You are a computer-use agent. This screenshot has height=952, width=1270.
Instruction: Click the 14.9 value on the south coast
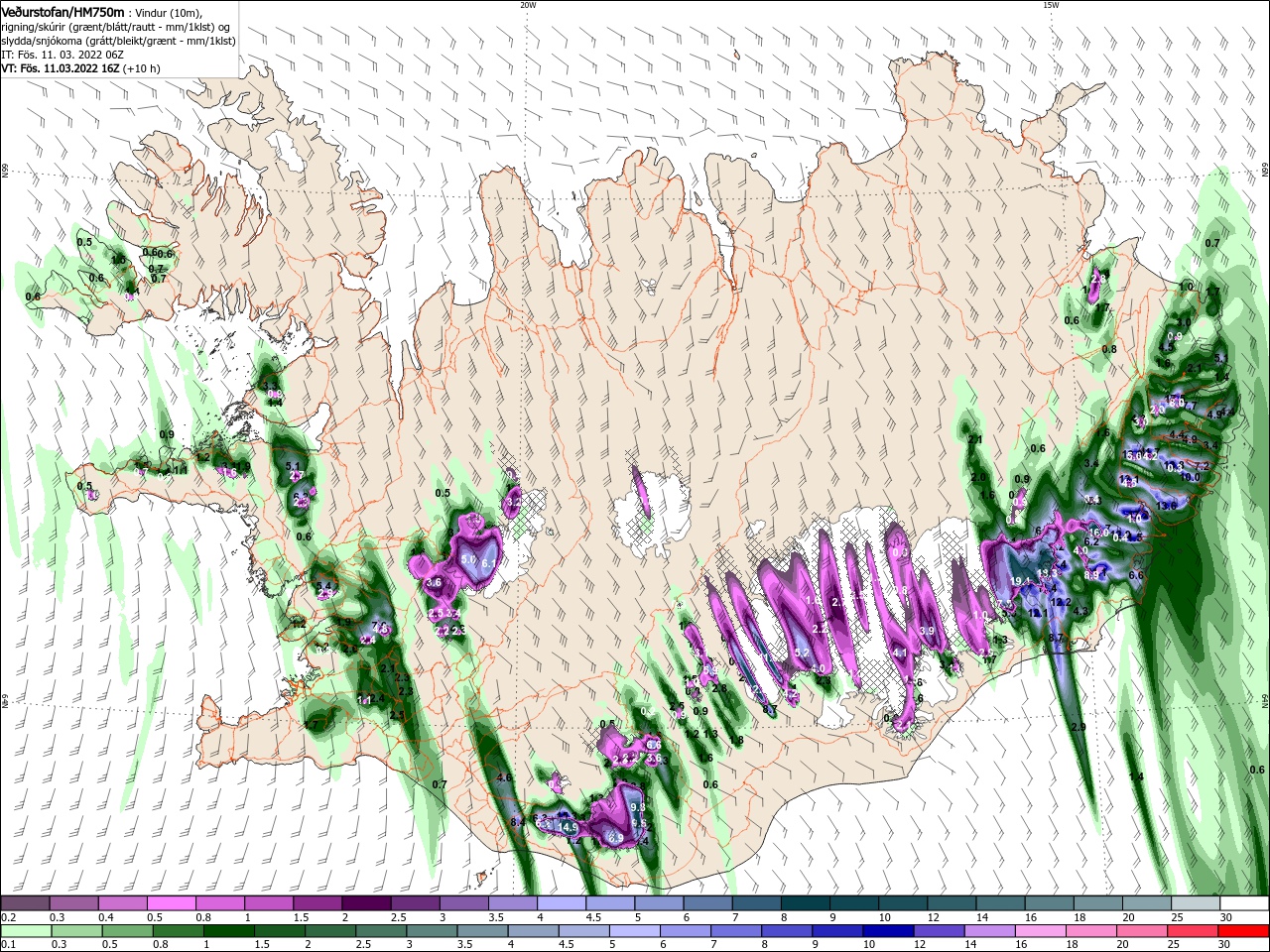[x=569, y=826]
